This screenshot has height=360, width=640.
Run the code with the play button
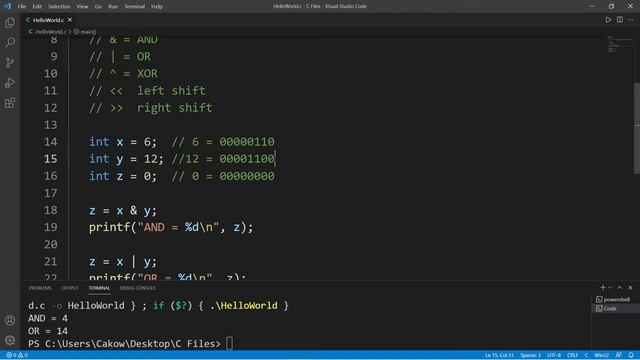click(x=608, y=20)
